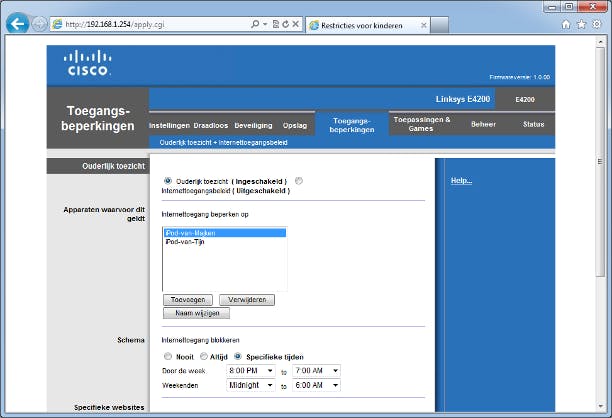Open the browser Tools gear icon
Image resolution: width=612 pixels, height=418 pixels.
pos(597,24)
